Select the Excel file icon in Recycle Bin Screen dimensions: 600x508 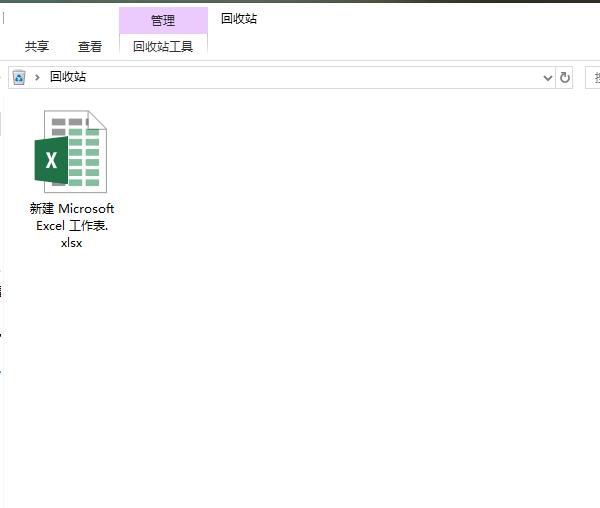(71, 151)
